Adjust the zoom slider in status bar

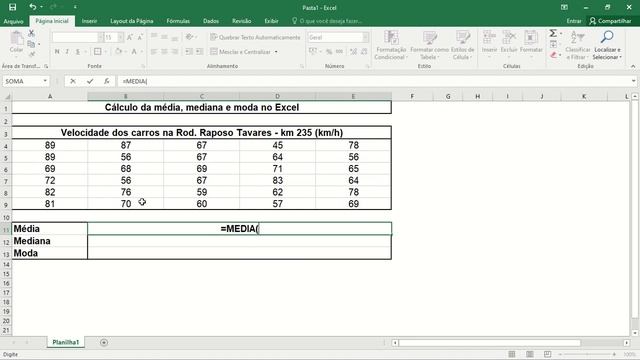point(587,354)
